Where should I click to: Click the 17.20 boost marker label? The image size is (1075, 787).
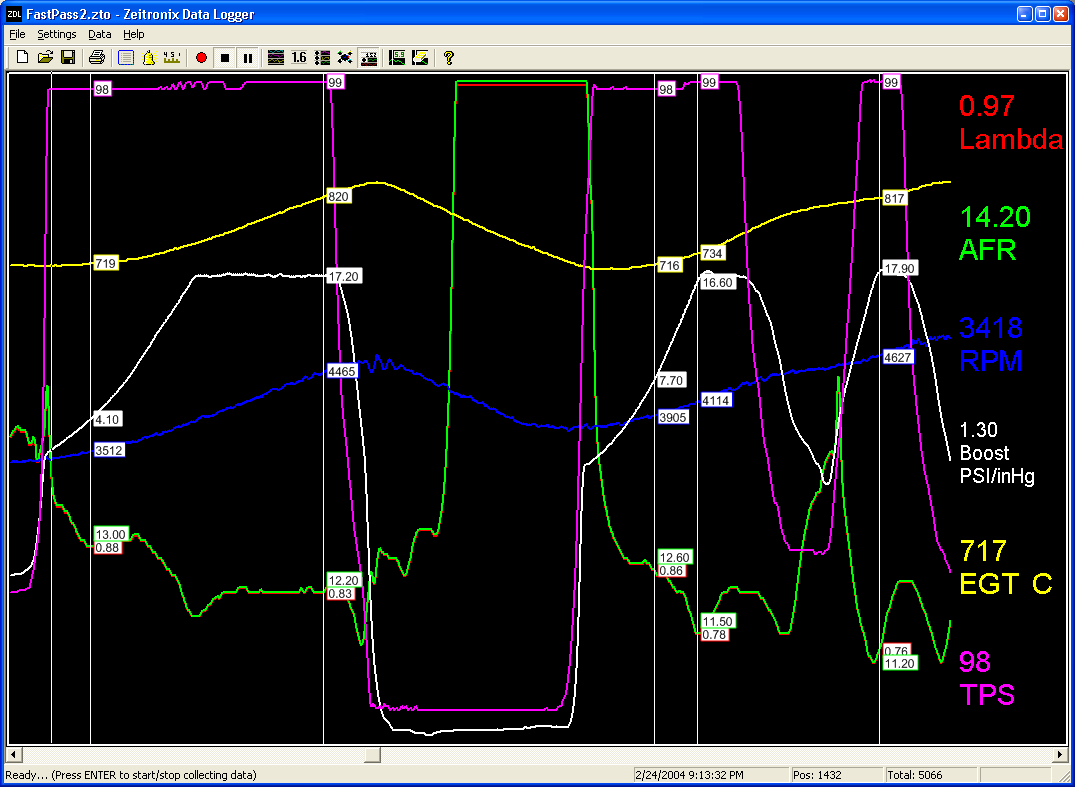(344, 276)
